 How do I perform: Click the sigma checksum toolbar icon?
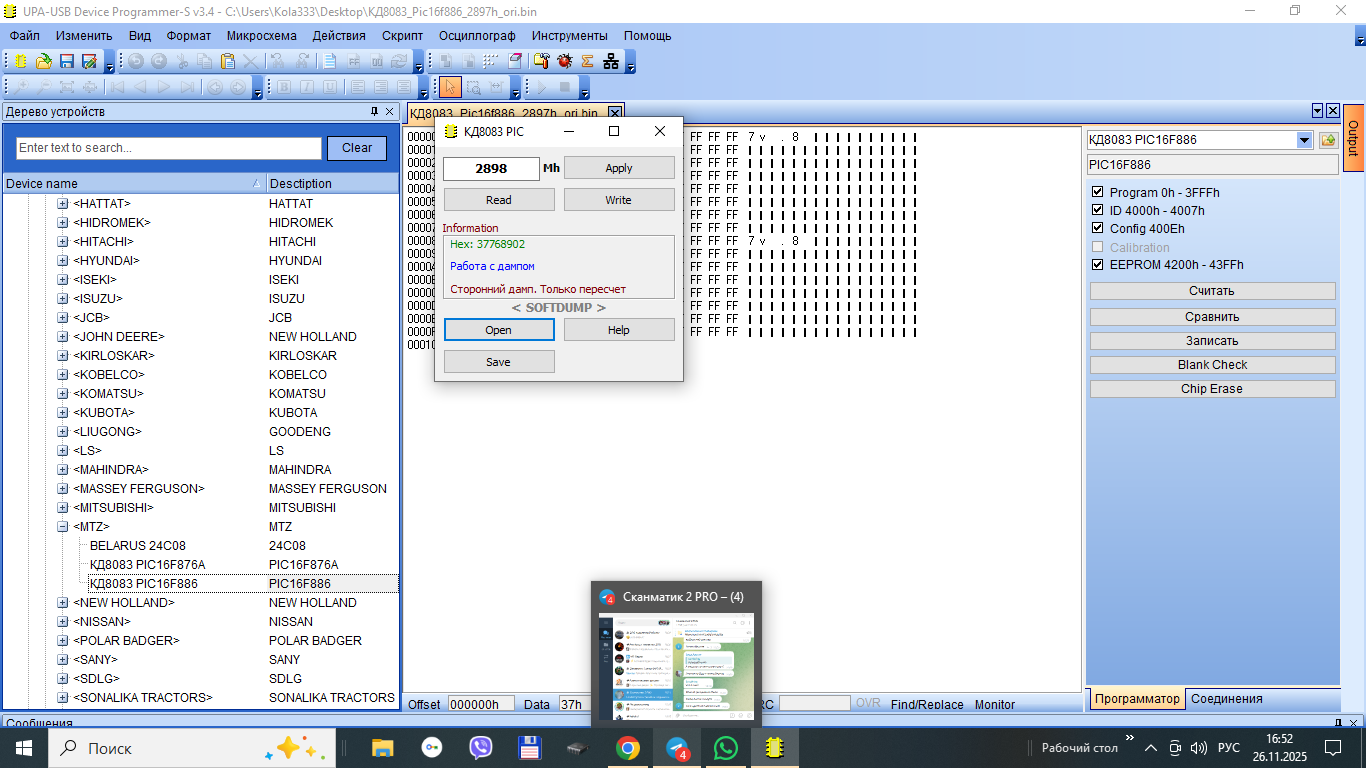coord(587,61)
